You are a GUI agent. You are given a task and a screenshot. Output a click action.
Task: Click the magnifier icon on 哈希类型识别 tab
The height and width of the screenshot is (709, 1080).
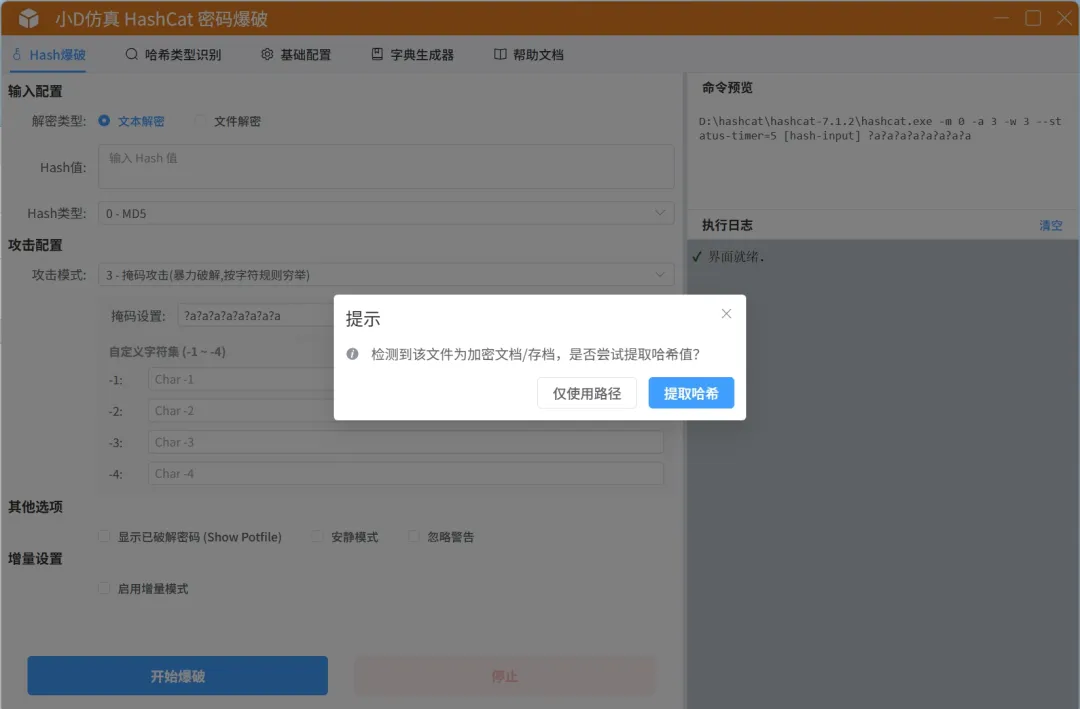click(132, 54)
